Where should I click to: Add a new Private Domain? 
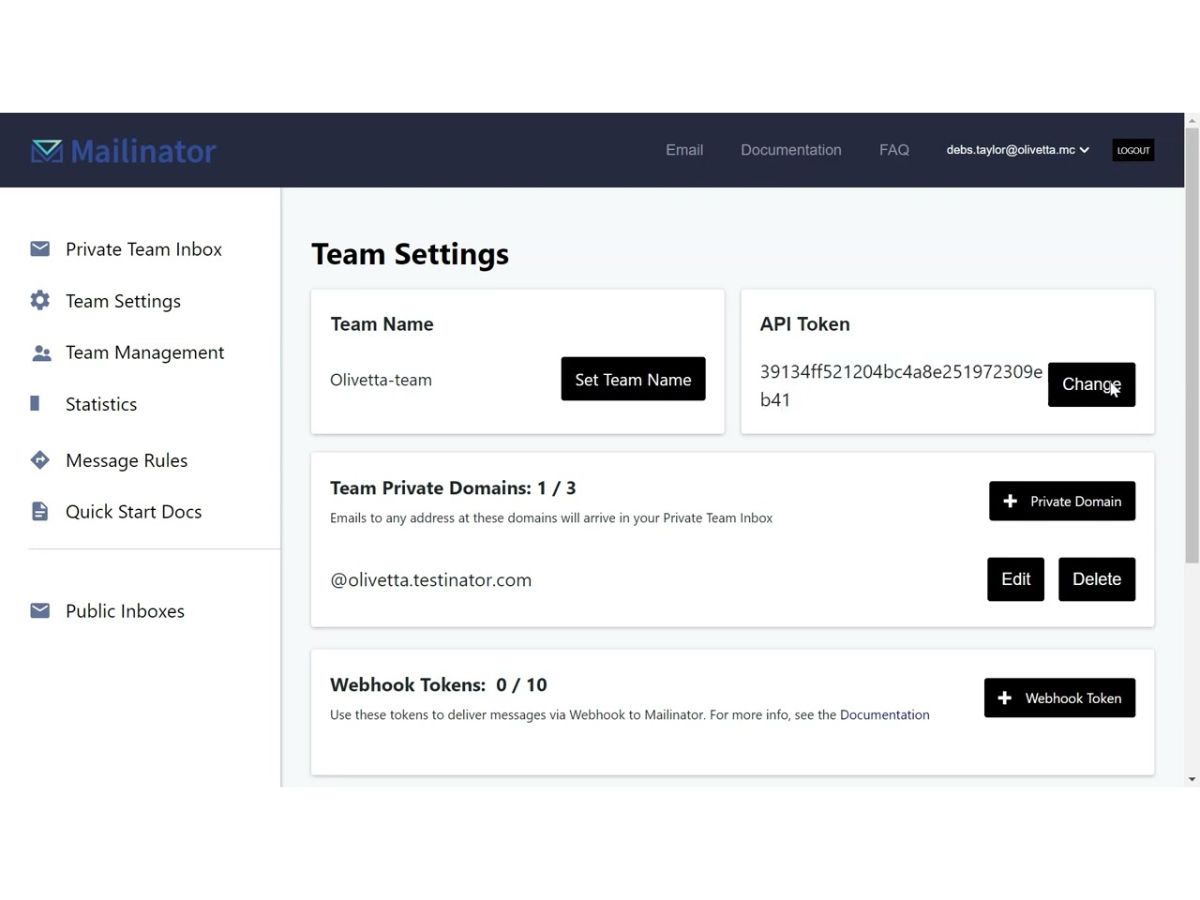[1062, 501]
